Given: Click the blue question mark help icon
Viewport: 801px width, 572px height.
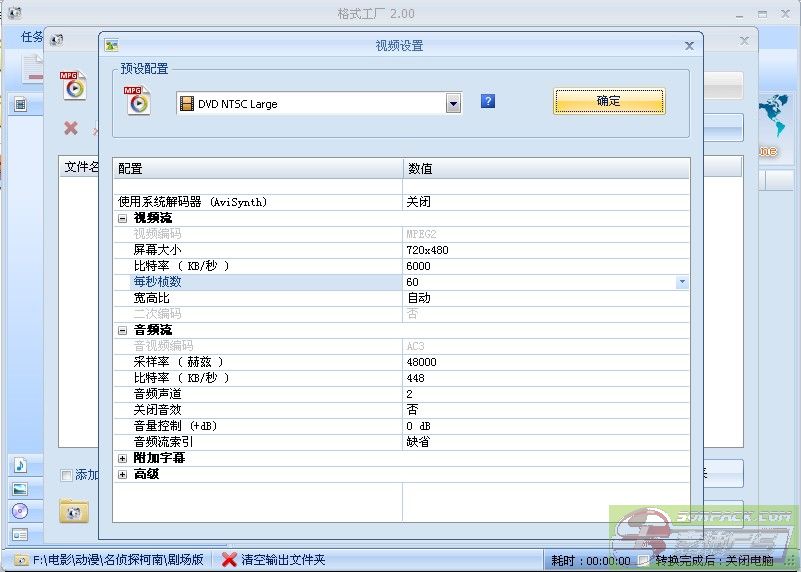Looking at the screenshot, I should [x=488, y=101].
